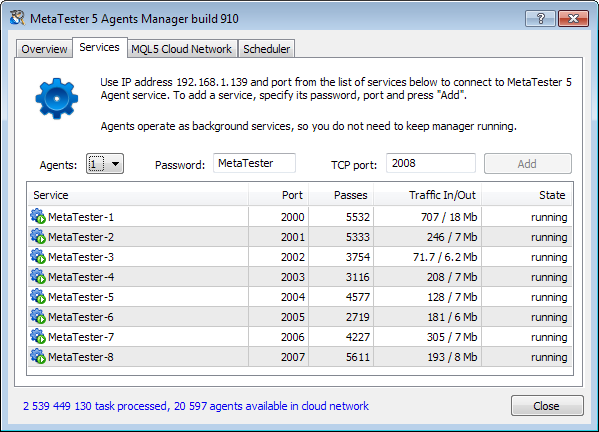Screen dimensions: 599x432
Task: Click the MetaTester-3 service icon
Action: (x=38, y=256)
